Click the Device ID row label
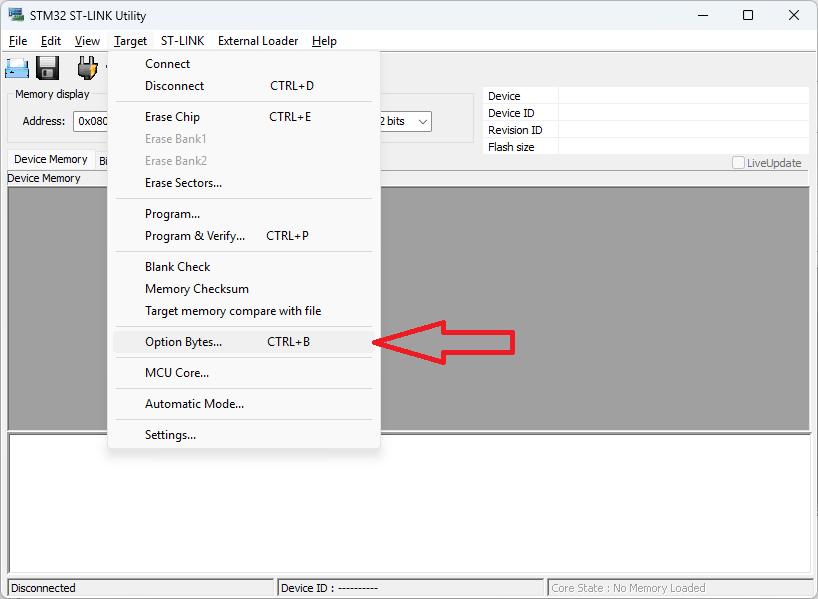818x599 pixels. click(x=511, y=113)
